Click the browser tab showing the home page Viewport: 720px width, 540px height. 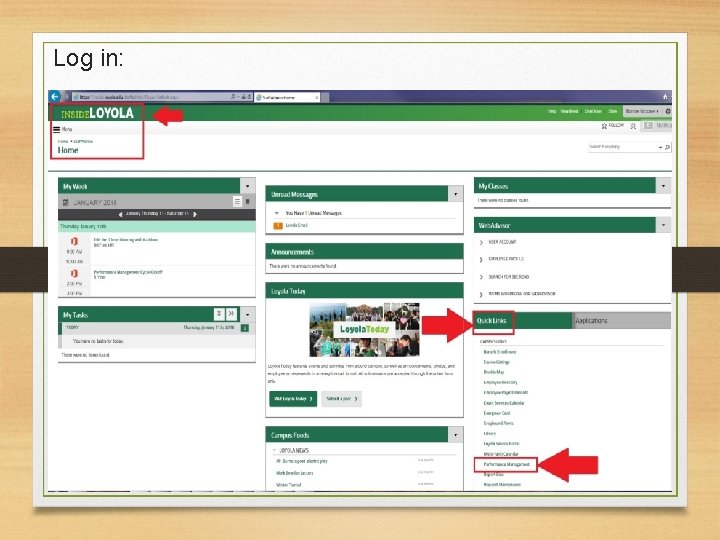tap(287, 97)
